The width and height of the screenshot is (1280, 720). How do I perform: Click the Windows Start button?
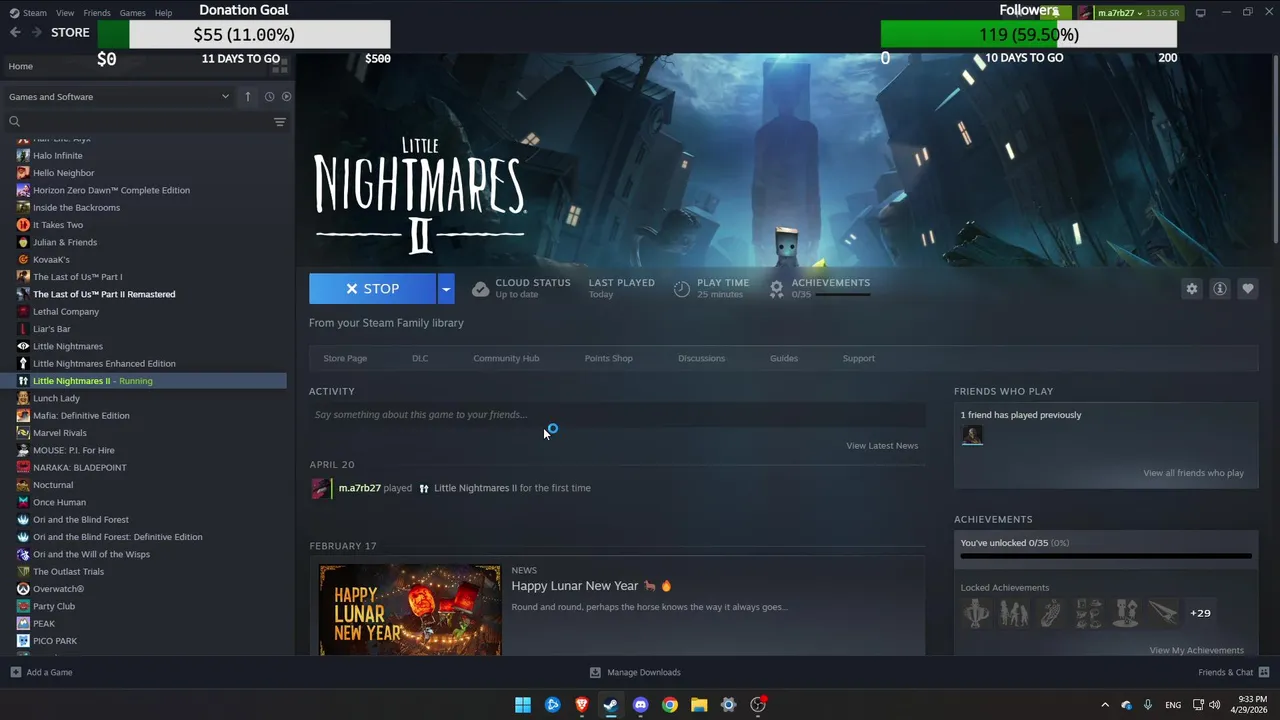(523, 705)
